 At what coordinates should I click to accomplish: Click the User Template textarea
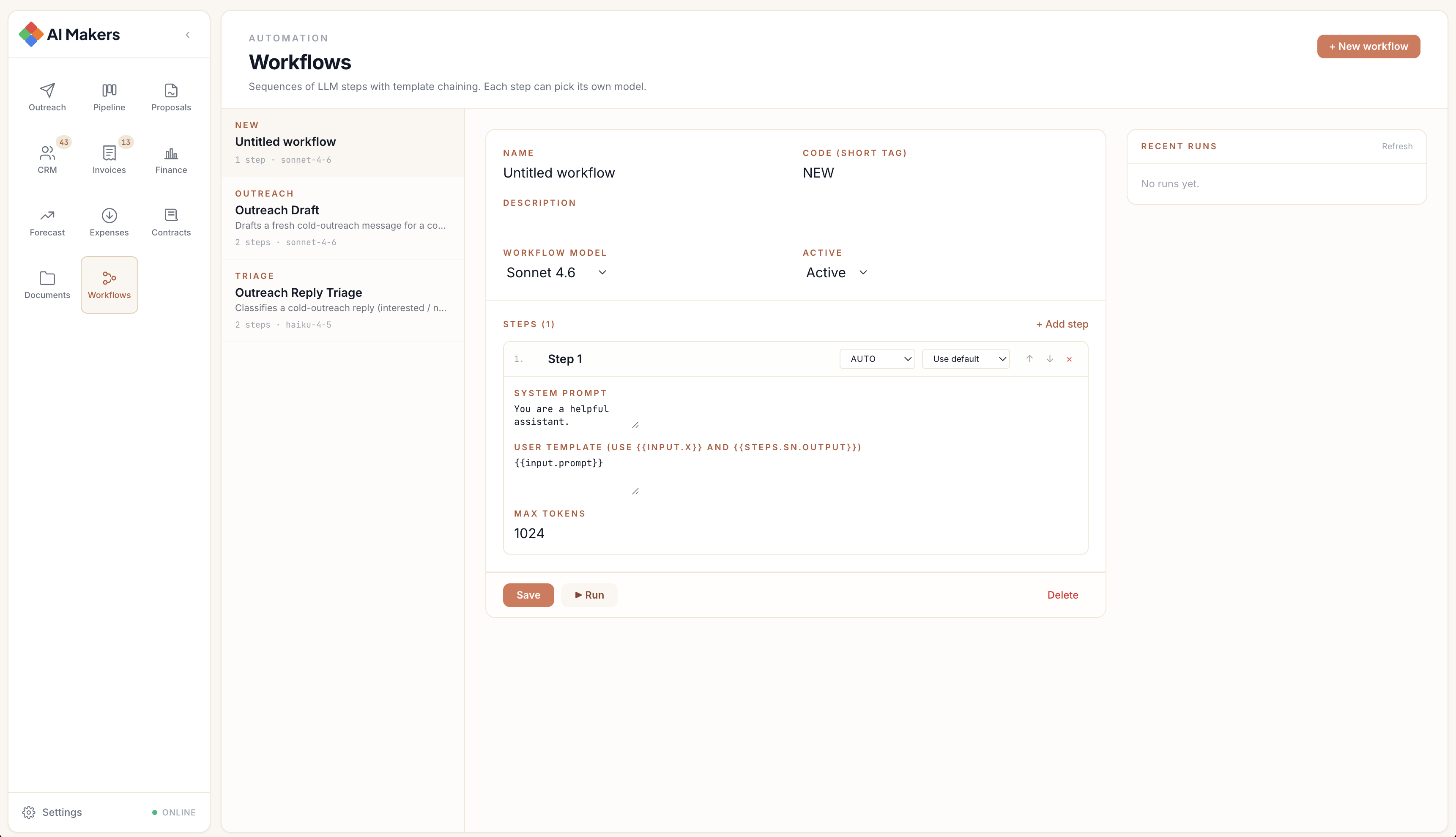click(x=577, y=476)
